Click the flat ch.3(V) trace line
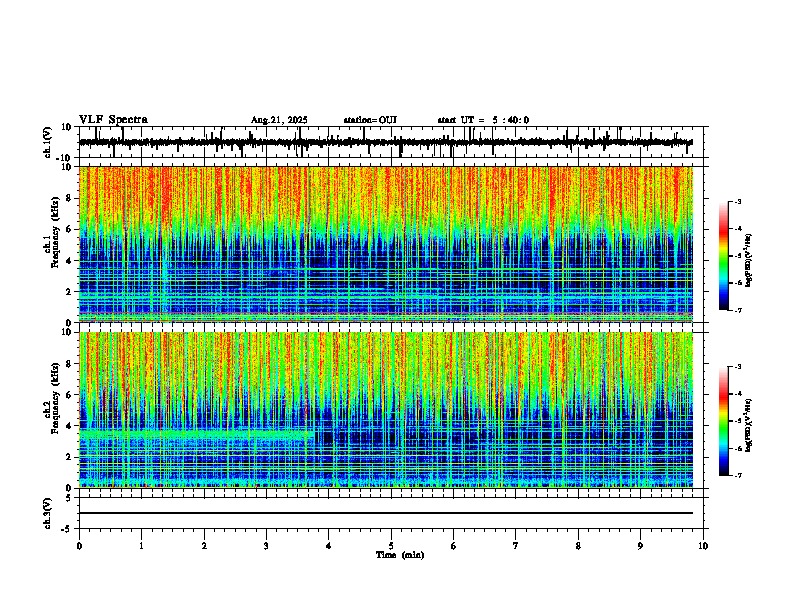The height and width of the screenshot is (612, 792). pos(386,513)
